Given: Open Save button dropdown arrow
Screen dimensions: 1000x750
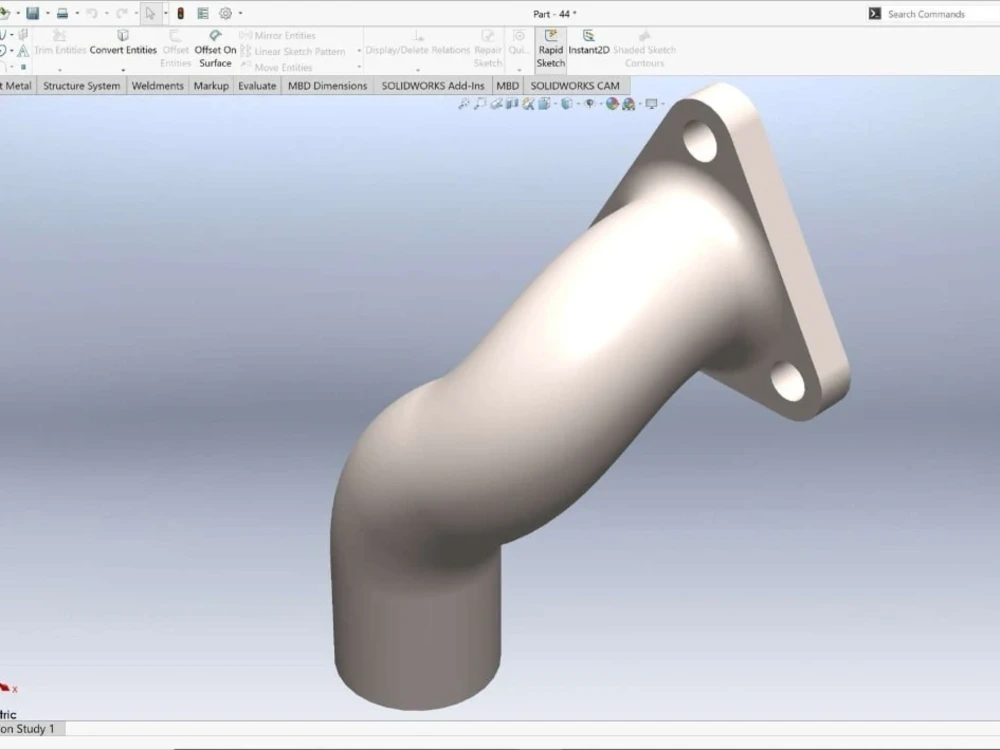Looking at the screenshot, I should point(47,13).
